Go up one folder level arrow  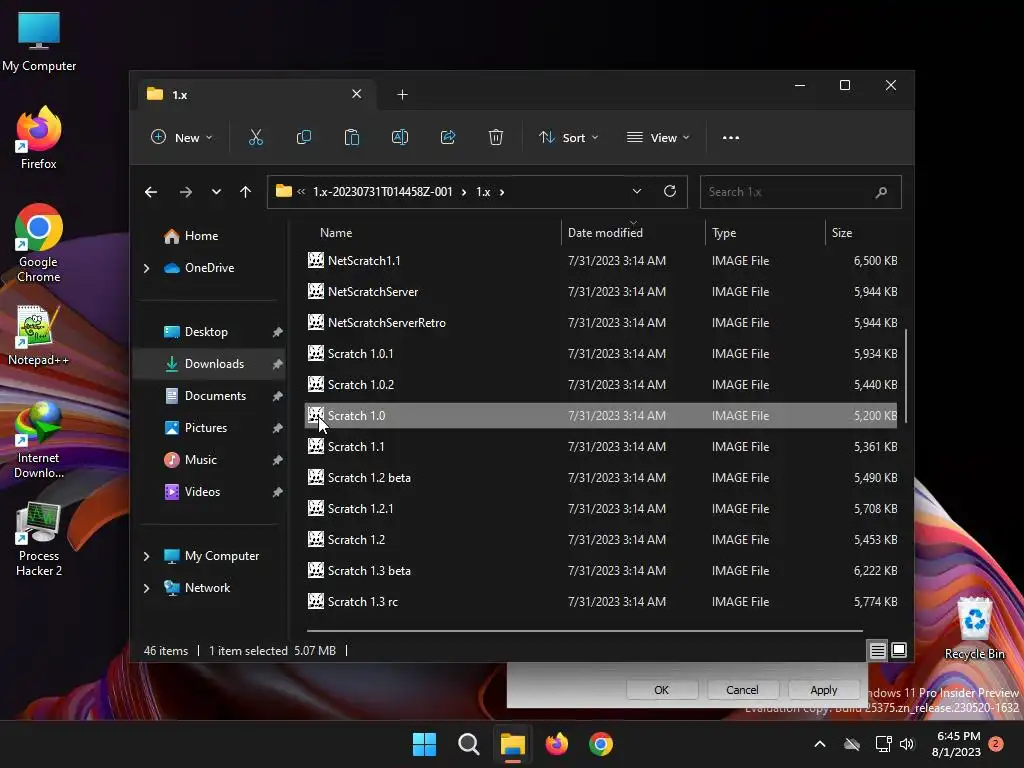(246, 192)
